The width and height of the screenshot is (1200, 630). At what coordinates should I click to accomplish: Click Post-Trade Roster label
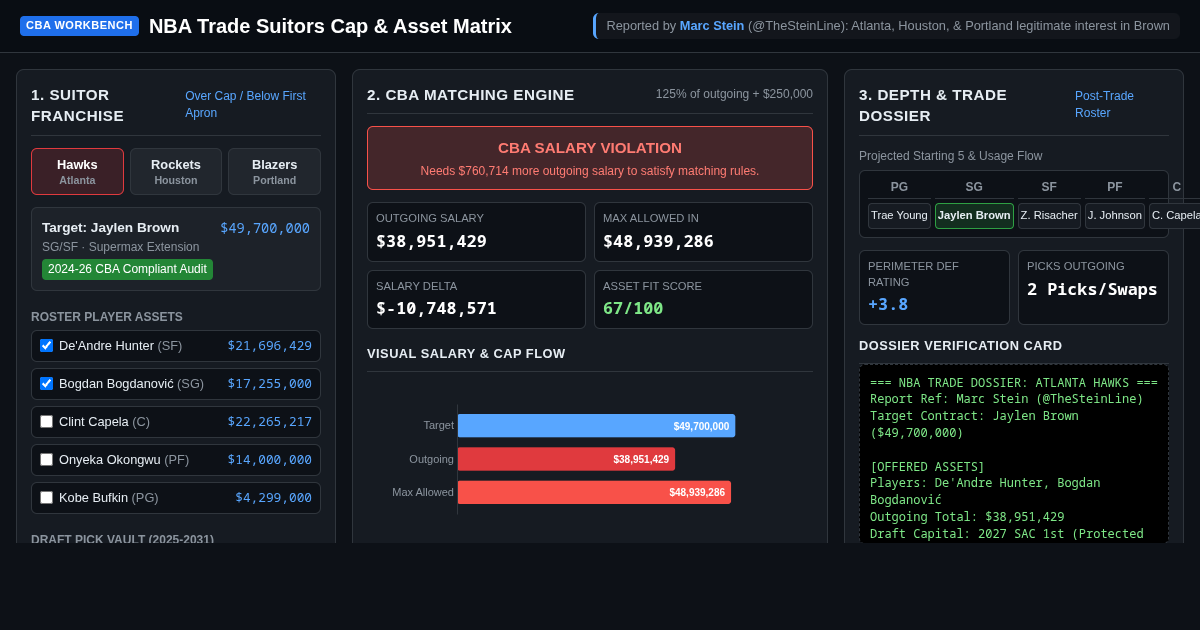click(x=1105, y=105)
